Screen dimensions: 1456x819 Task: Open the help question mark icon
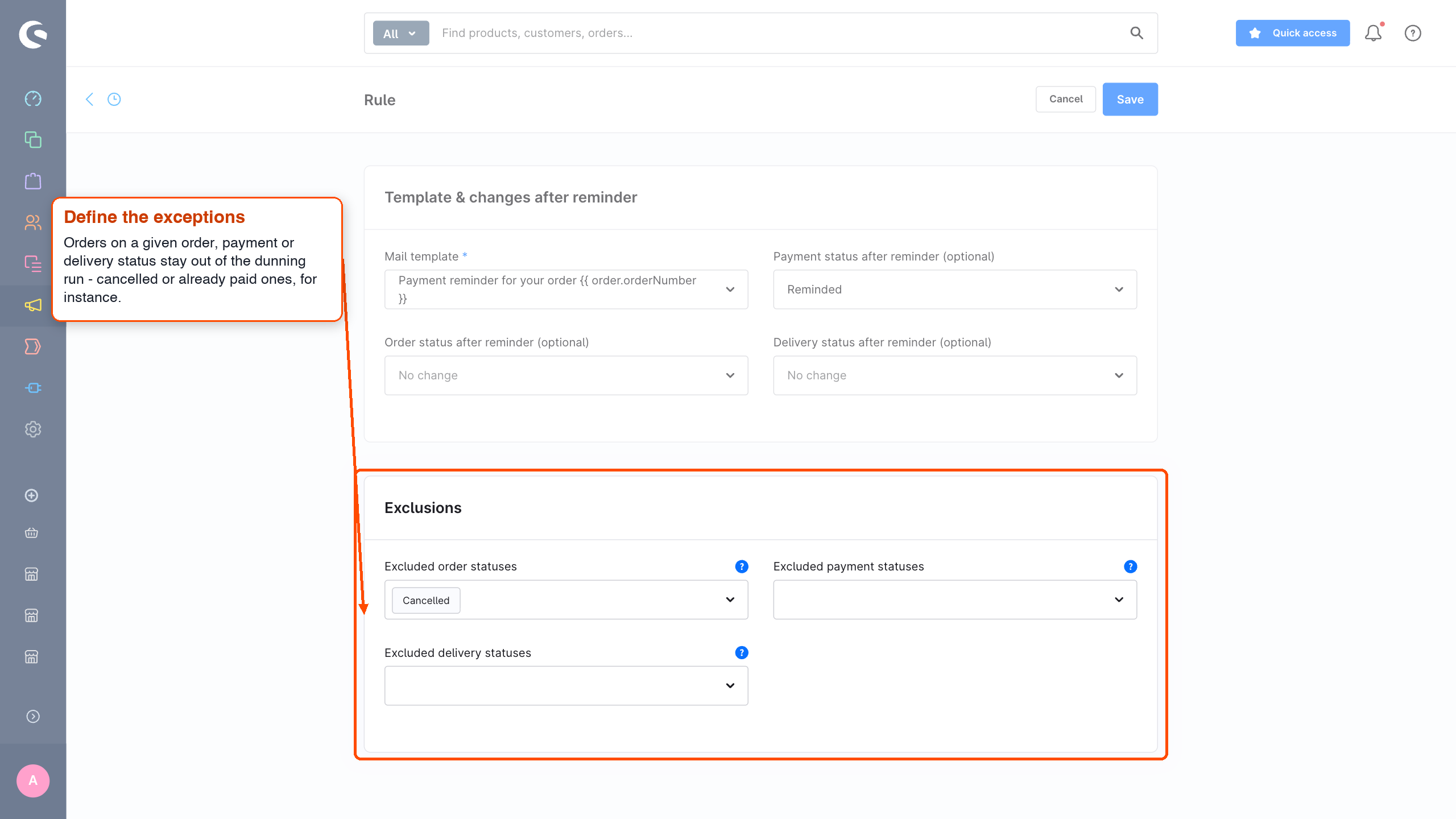1413,33
